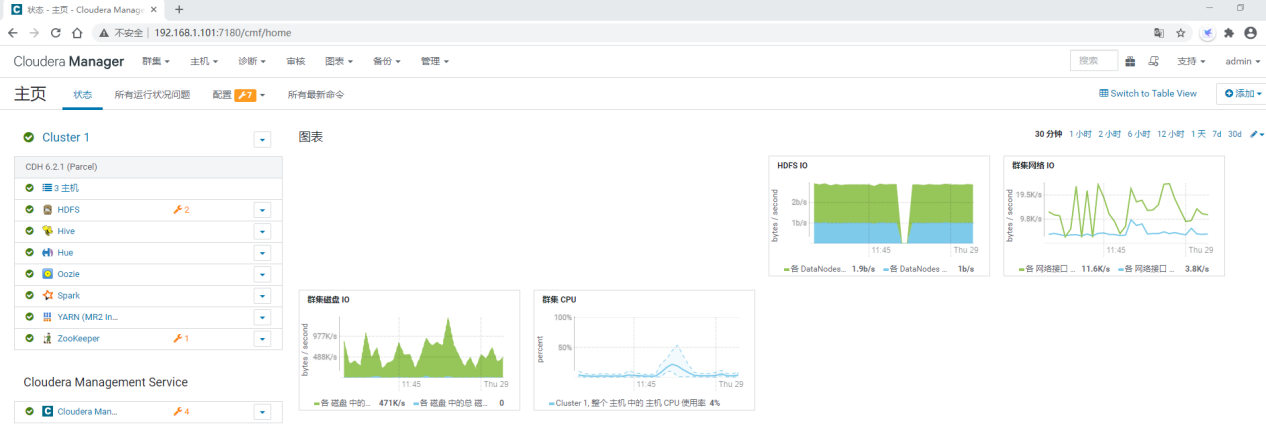1266x438 pixels.
Task: Expand the Hive row actions dropdown
Action: coord(263,231)
